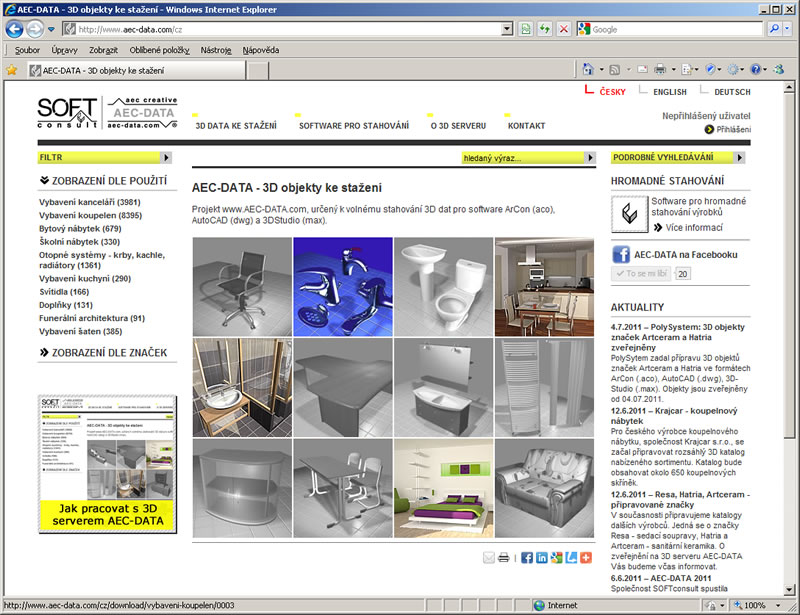Click the green bedroom thumbnail image
The height and width of the screenshot is (615, 800).
[443, 489]
